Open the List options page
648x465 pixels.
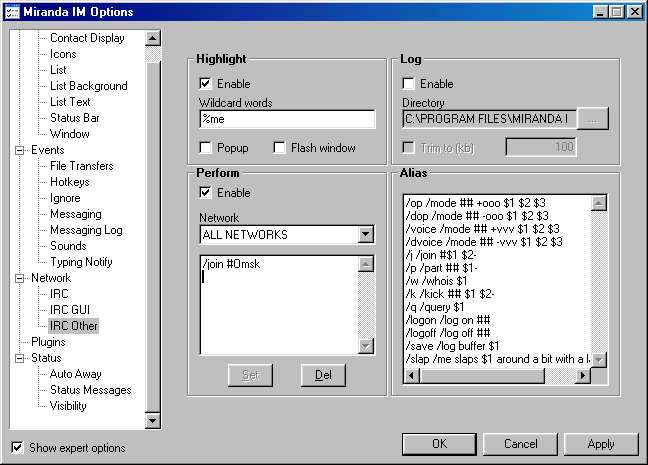58,70
